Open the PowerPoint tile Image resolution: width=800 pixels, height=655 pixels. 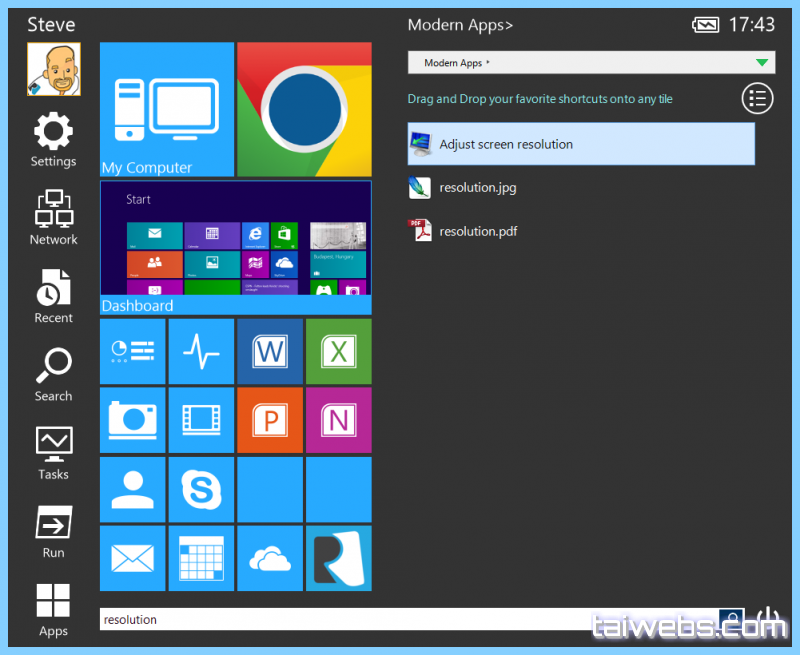(270, 420)
